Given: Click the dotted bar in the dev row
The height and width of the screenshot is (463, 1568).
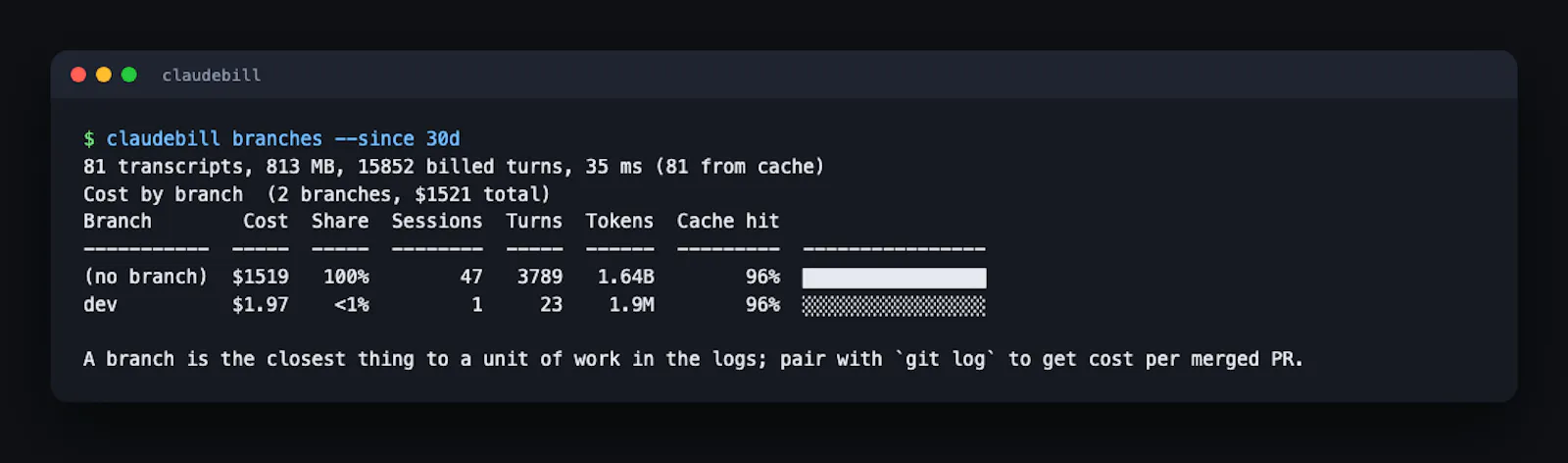Looking at the screenshot, I should [x=894, y=306].
